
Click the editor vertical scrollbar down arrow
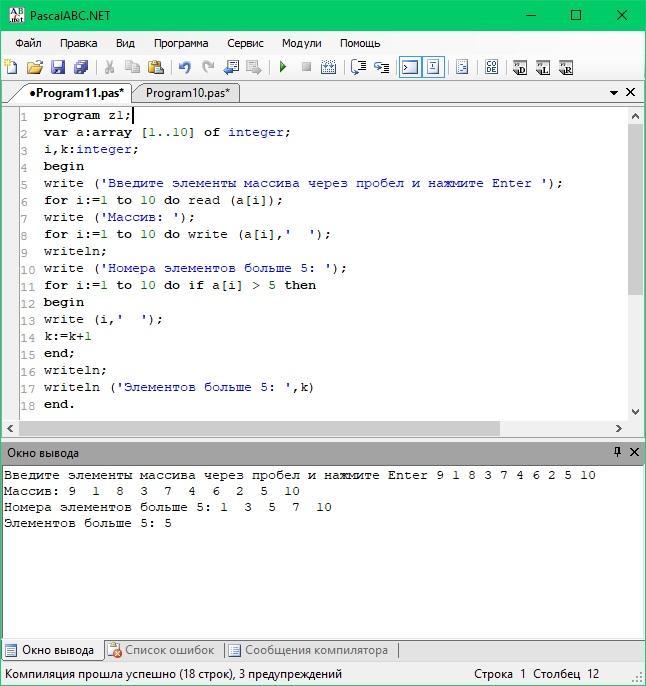pyautogui.click(x=635, y=411)
